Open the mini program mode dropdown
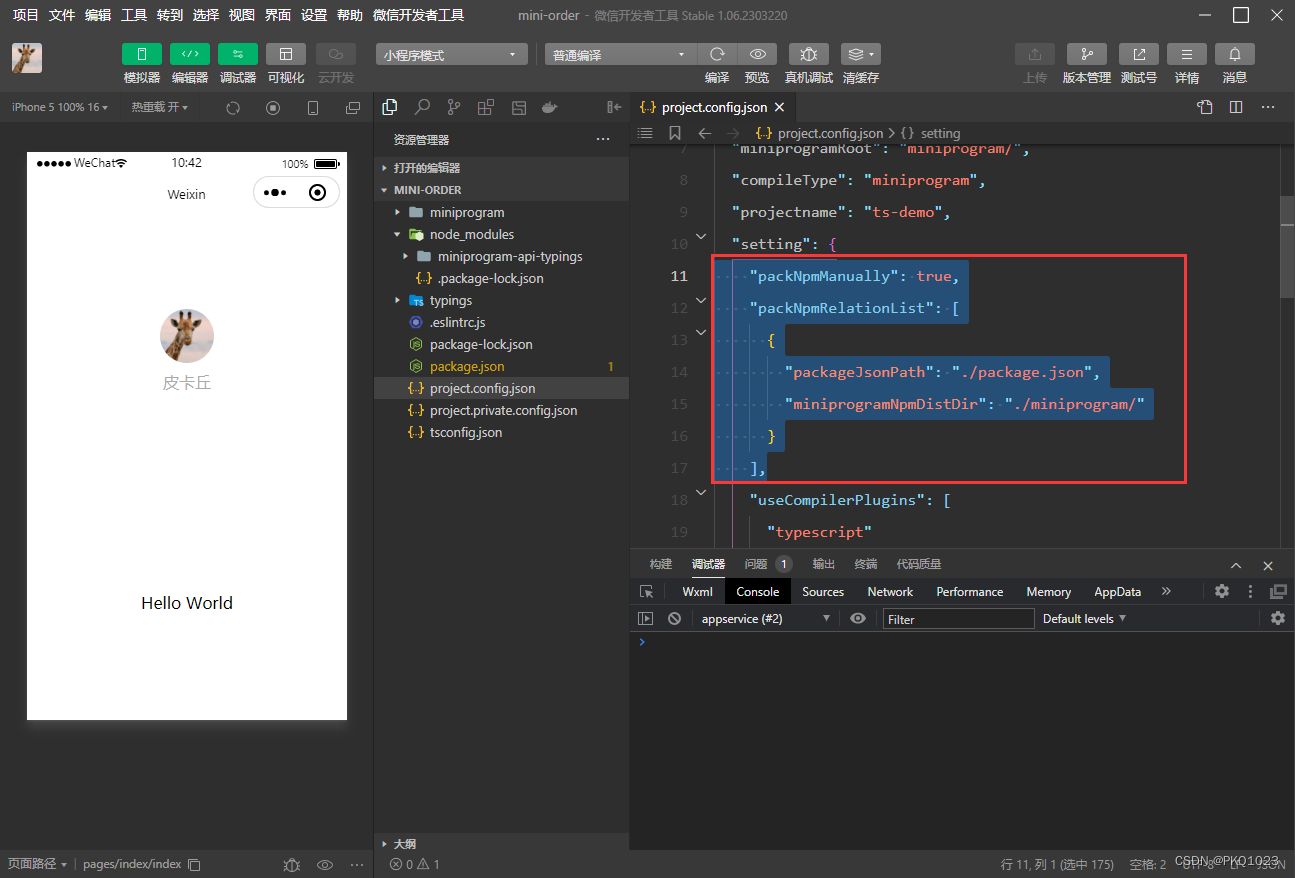Viewport: 1295px width, 878px height. point(451,55)
